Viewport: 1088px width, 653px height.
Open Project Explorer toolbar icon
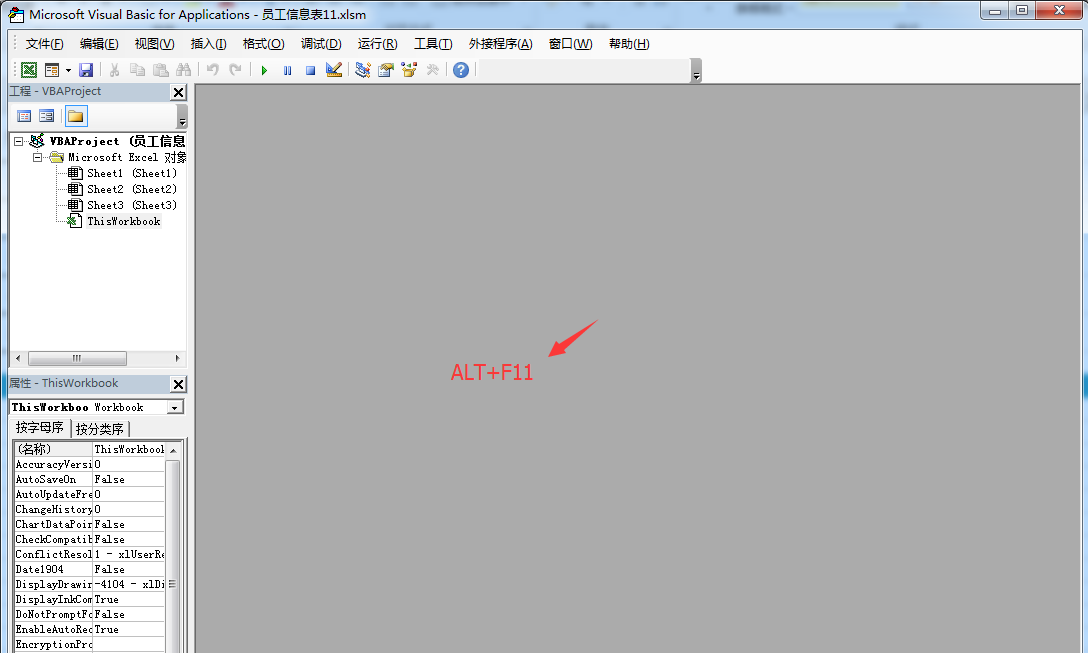pos(363,70)
